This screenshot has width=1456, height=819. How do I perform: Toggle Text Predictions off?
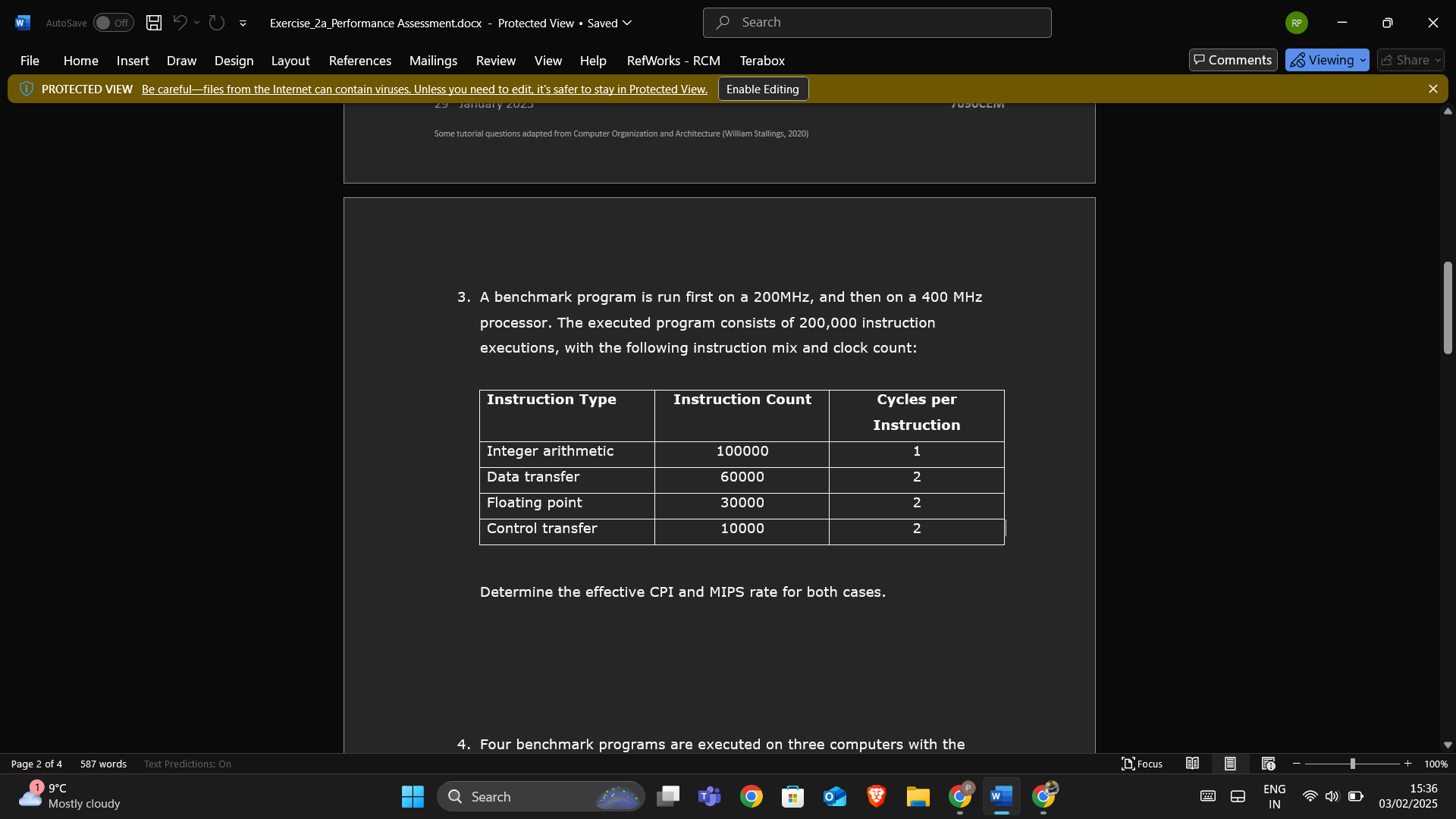coord(187,764)
